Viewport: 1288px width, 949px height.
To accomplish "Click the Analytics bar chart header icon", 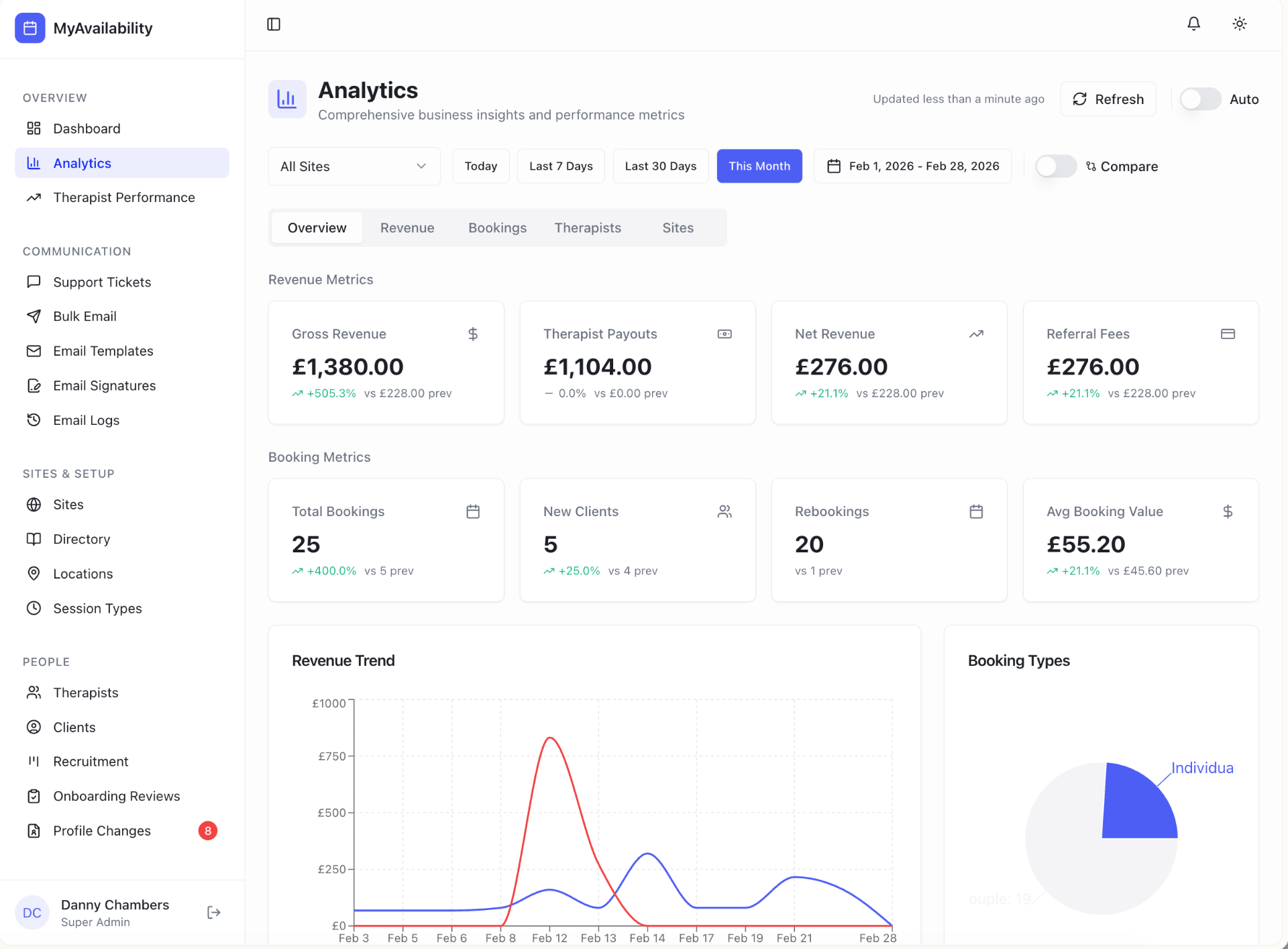I will click(287, 99).
